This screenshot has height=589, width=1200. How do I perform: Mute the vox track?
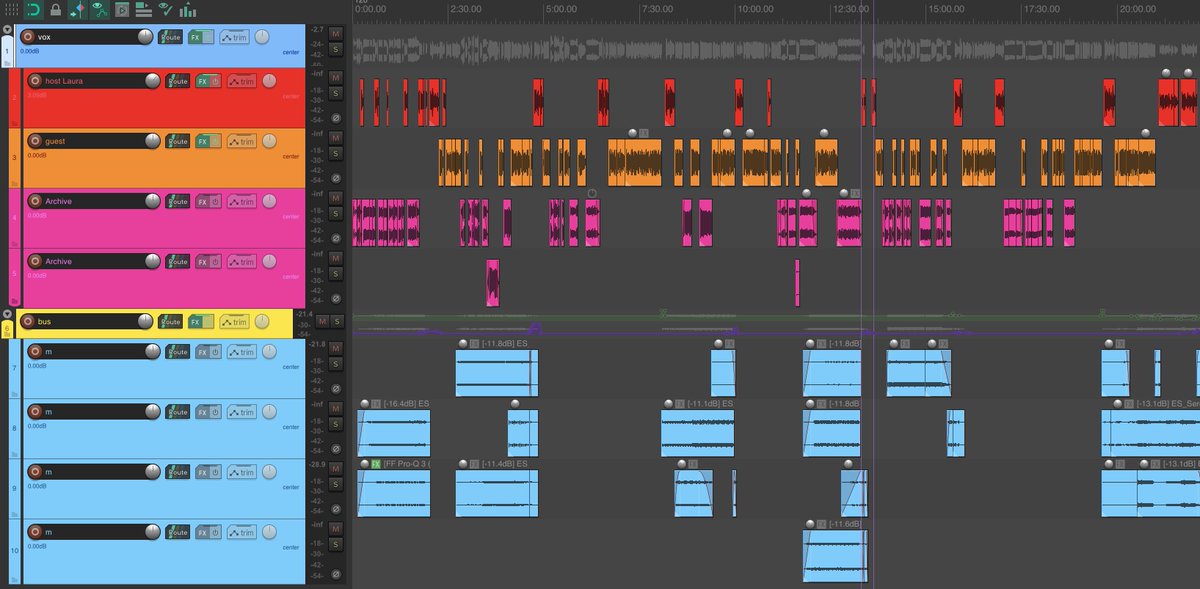coord(336,34)
